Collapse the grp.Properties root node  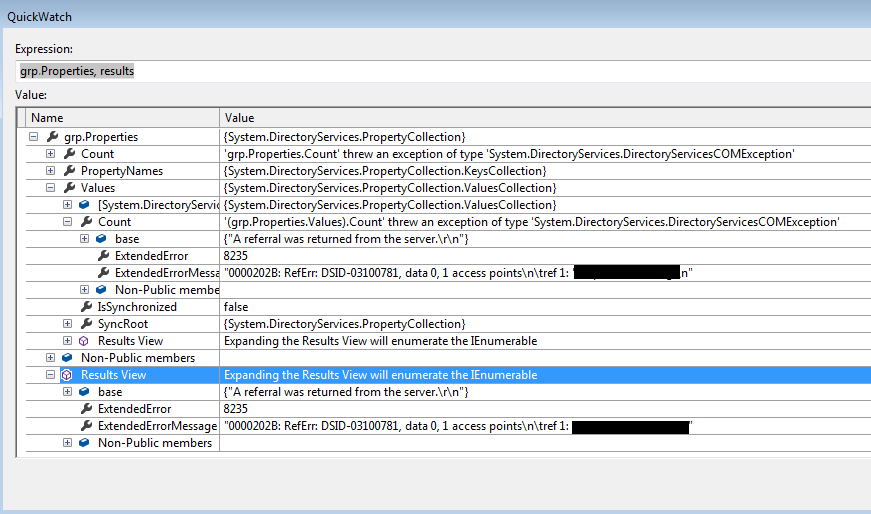click(33, 136)
